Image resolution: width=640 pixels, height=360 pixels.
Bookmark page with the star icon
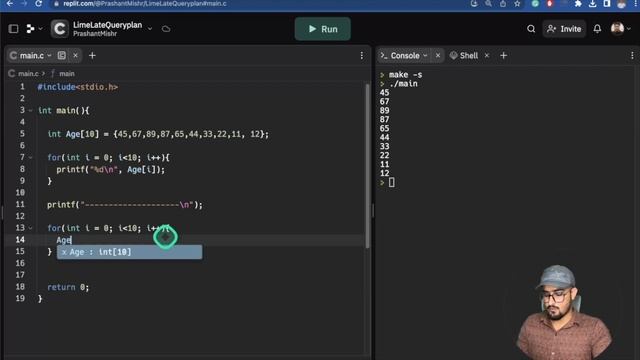click(x=517, y=4)
